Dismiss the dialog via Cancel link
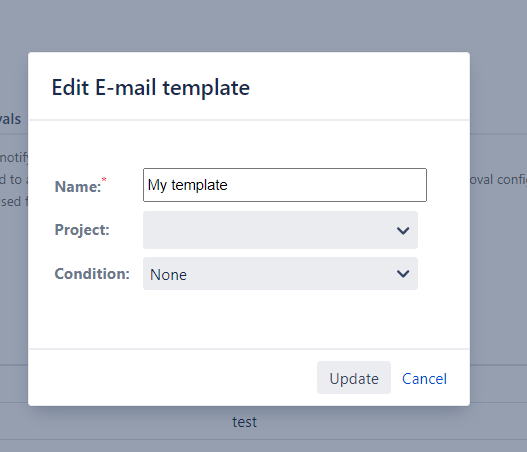 pyautogui.click(x=424, y=379)
